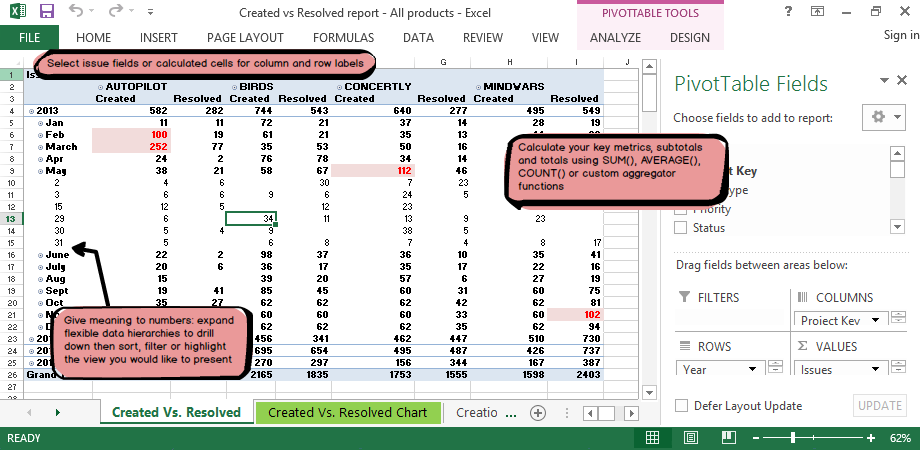Go to next sheet arrow
Screen dimensions: 920x450
click(x=58, y=412)
